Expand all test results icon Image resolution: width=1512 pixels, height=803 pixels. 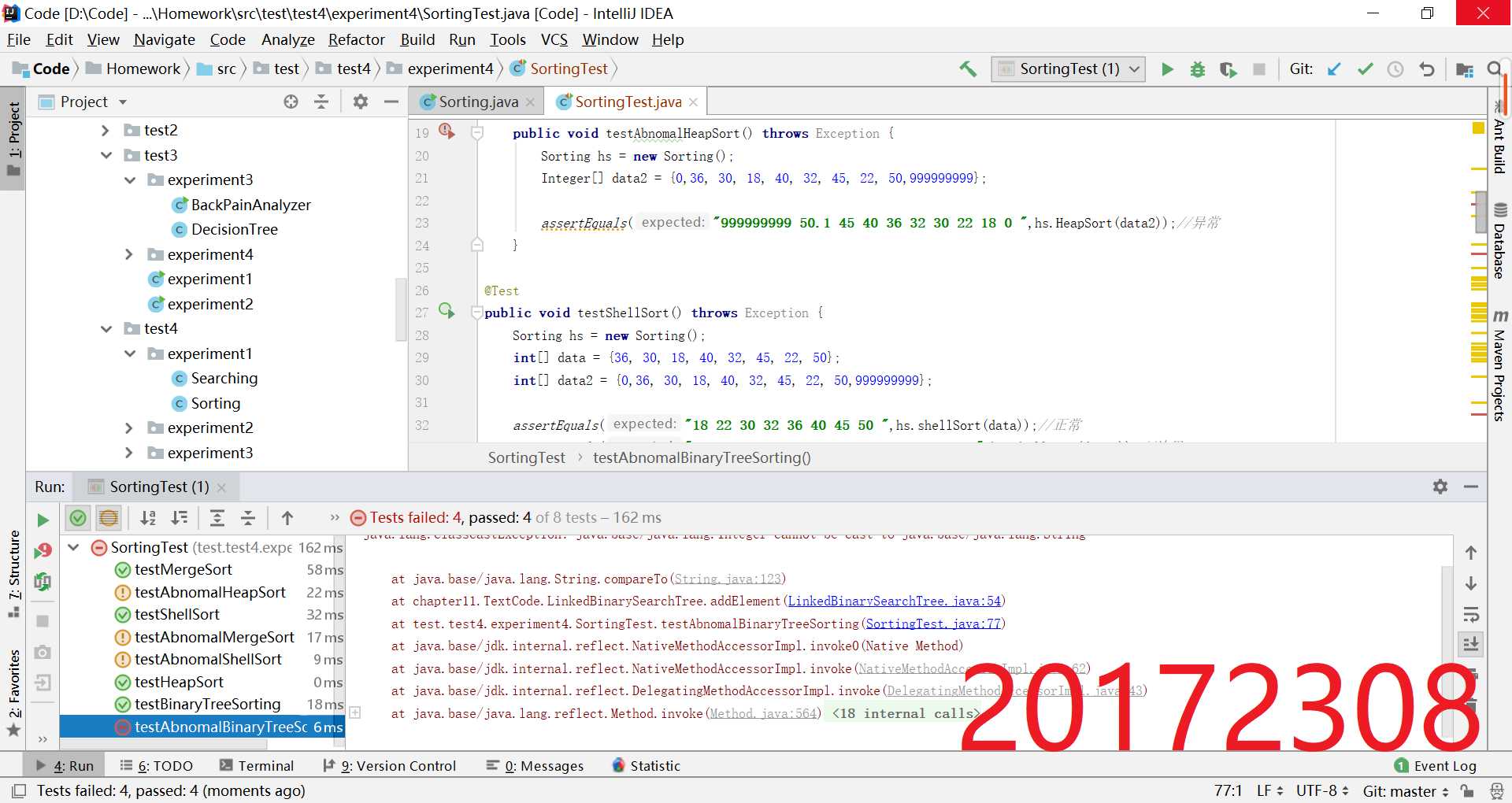[217, 518]
